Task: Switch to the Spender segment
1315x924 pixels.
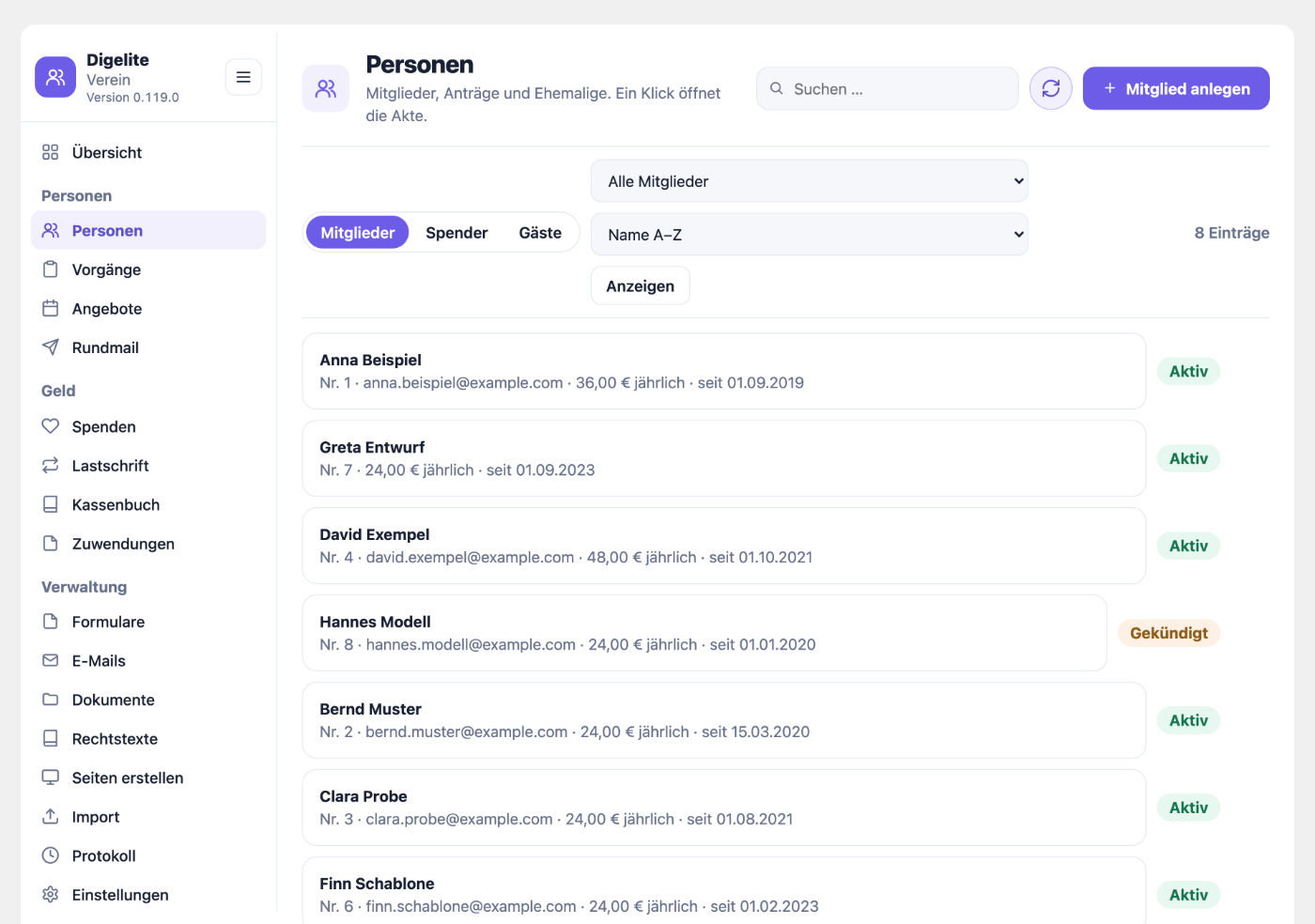Action: (456, 233)
